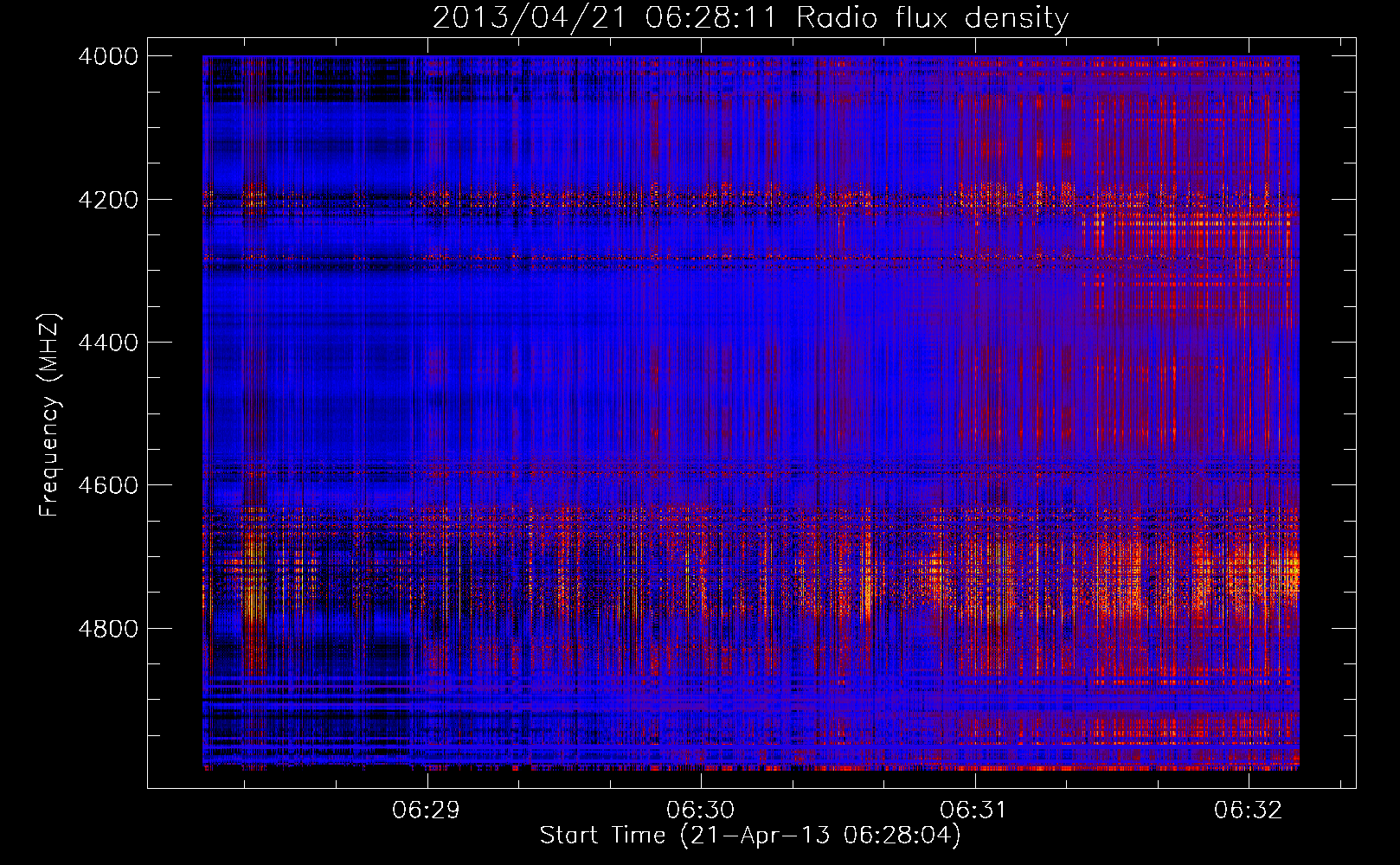
Task: Click the plot title '2013/04/21 06:28:11 Radio flux density'
Action: coord(750,17)
